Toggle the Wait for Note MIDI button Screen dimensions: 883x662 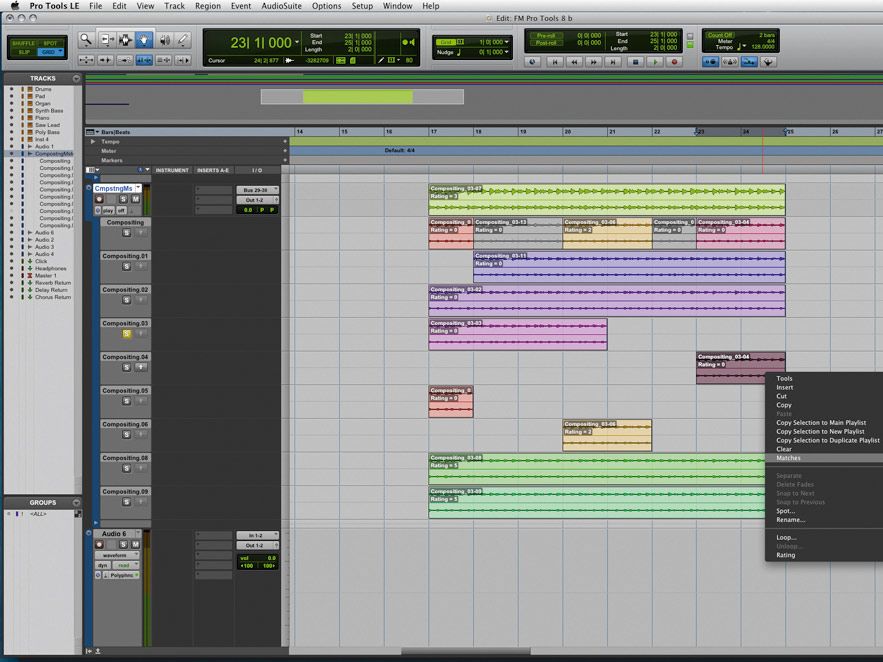point(711,62)
